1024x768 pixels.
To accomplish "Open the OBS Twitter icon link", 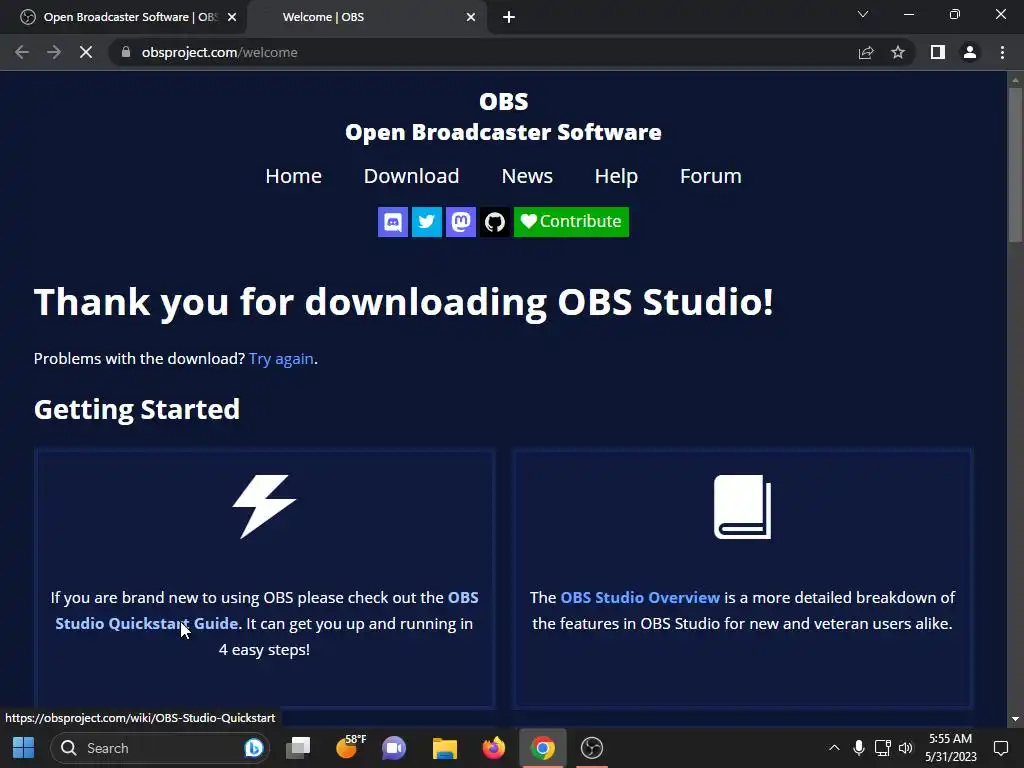I will (x=426, y=222).
